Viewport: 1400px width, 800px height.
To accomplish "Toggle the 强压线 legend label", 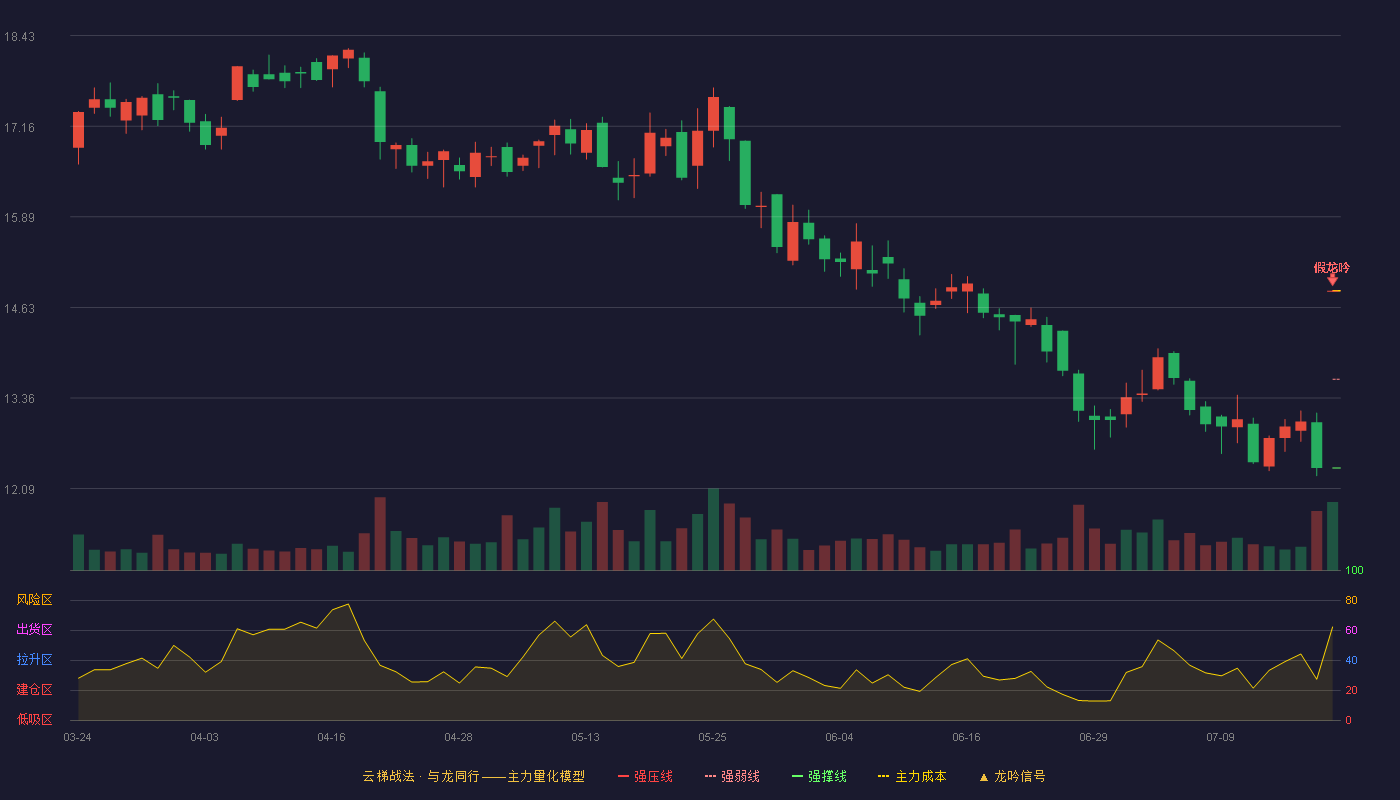I will (x=653, y=776).
